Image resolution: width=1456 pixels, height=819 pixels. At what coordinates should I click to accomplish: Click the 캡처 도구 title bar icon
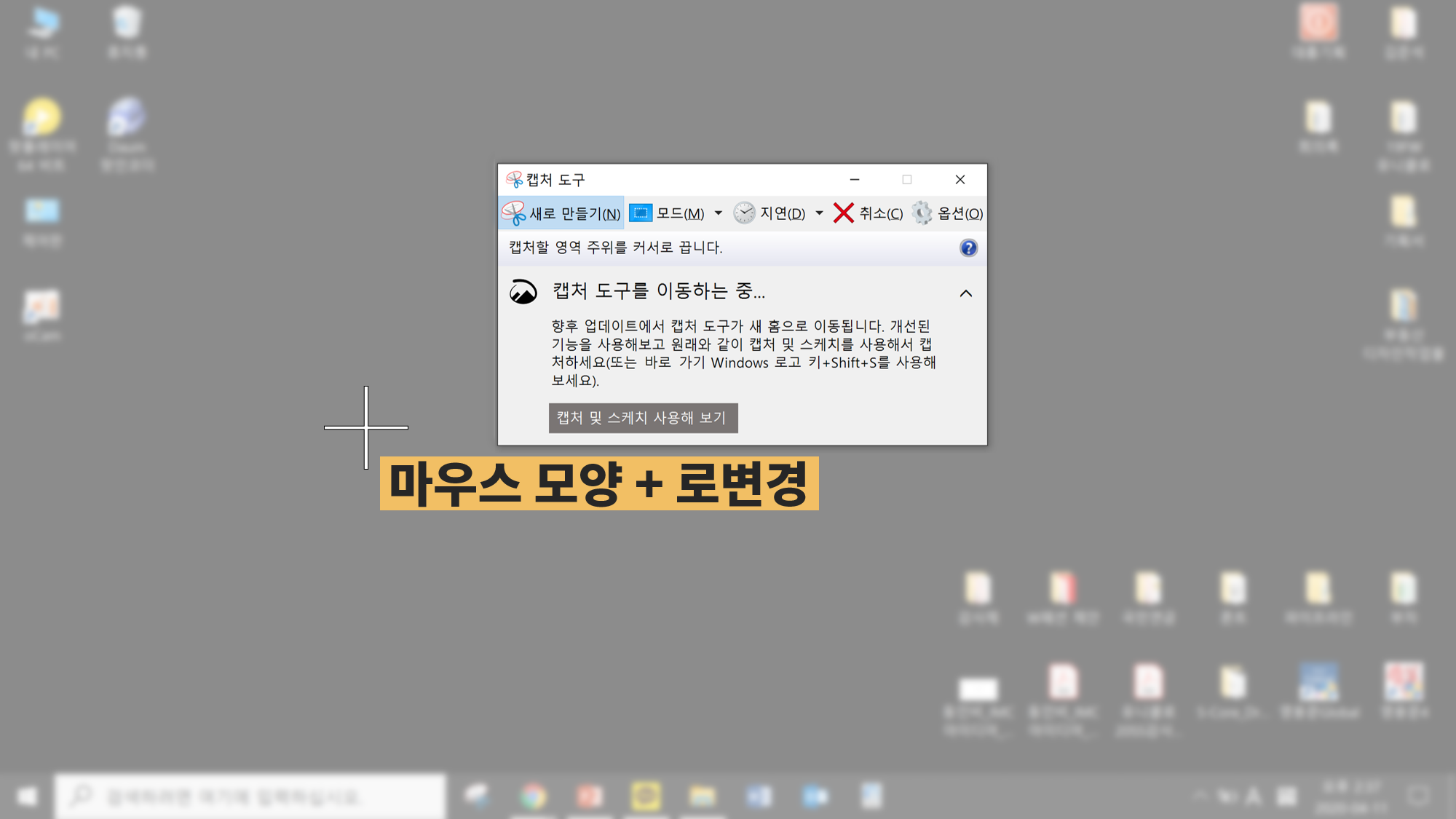click(x=514, y=180)
